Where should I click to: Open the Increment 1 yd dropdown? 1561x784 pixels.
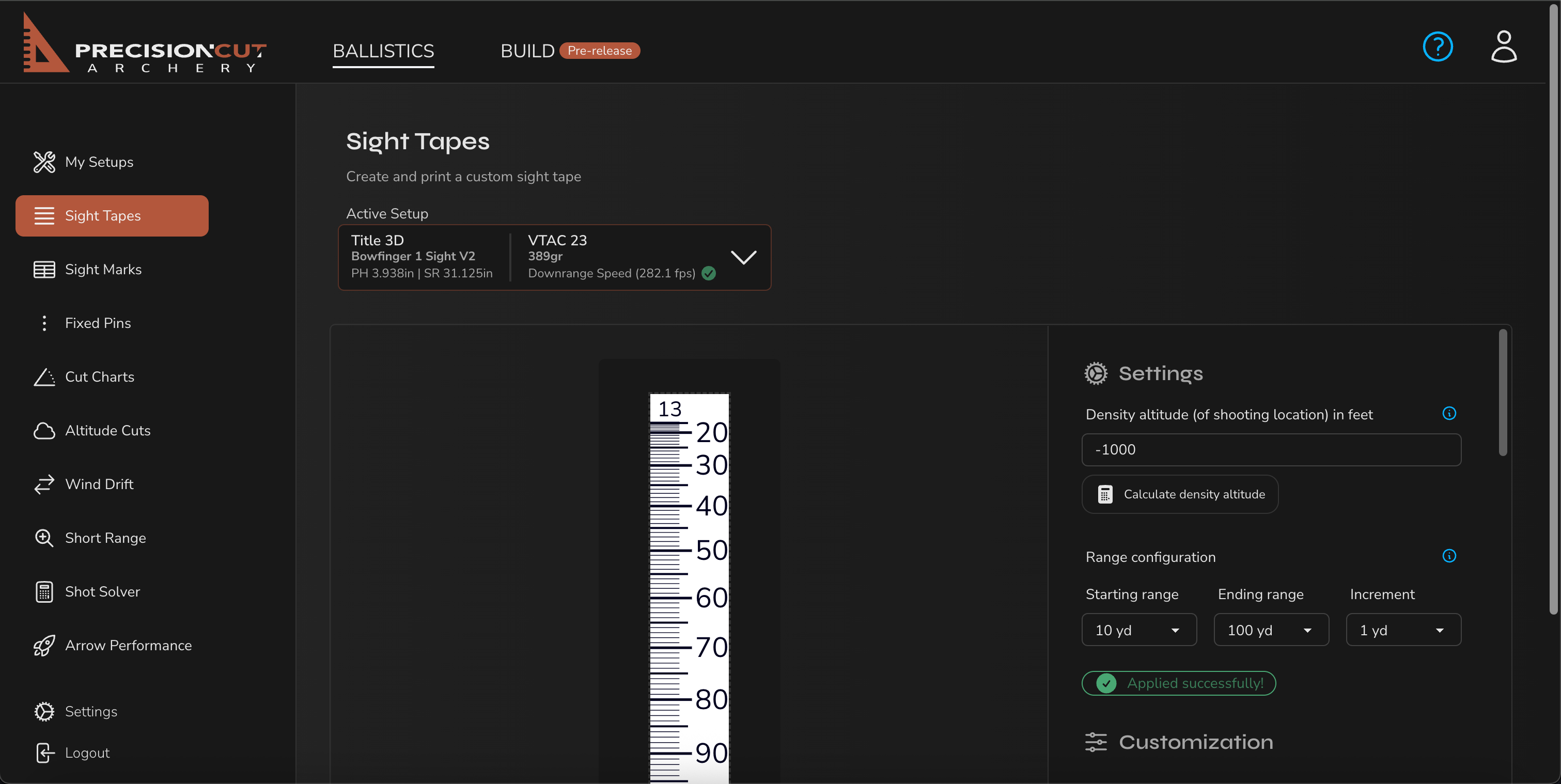pos(1403,630)
